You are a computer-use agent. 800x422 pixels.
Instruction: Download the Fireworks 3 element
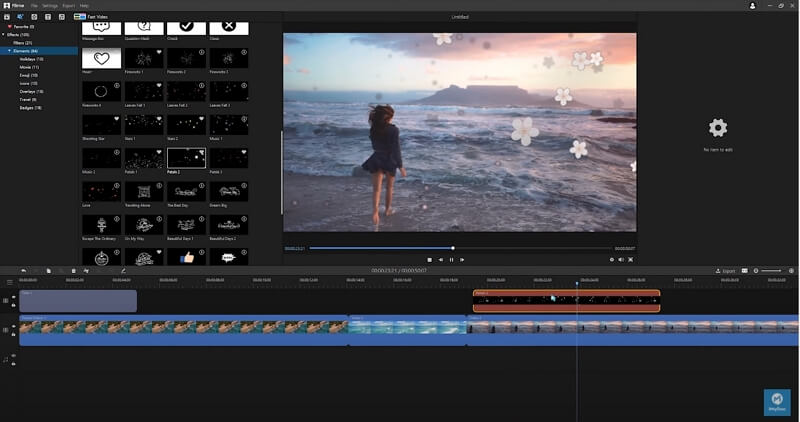point(244,52)
